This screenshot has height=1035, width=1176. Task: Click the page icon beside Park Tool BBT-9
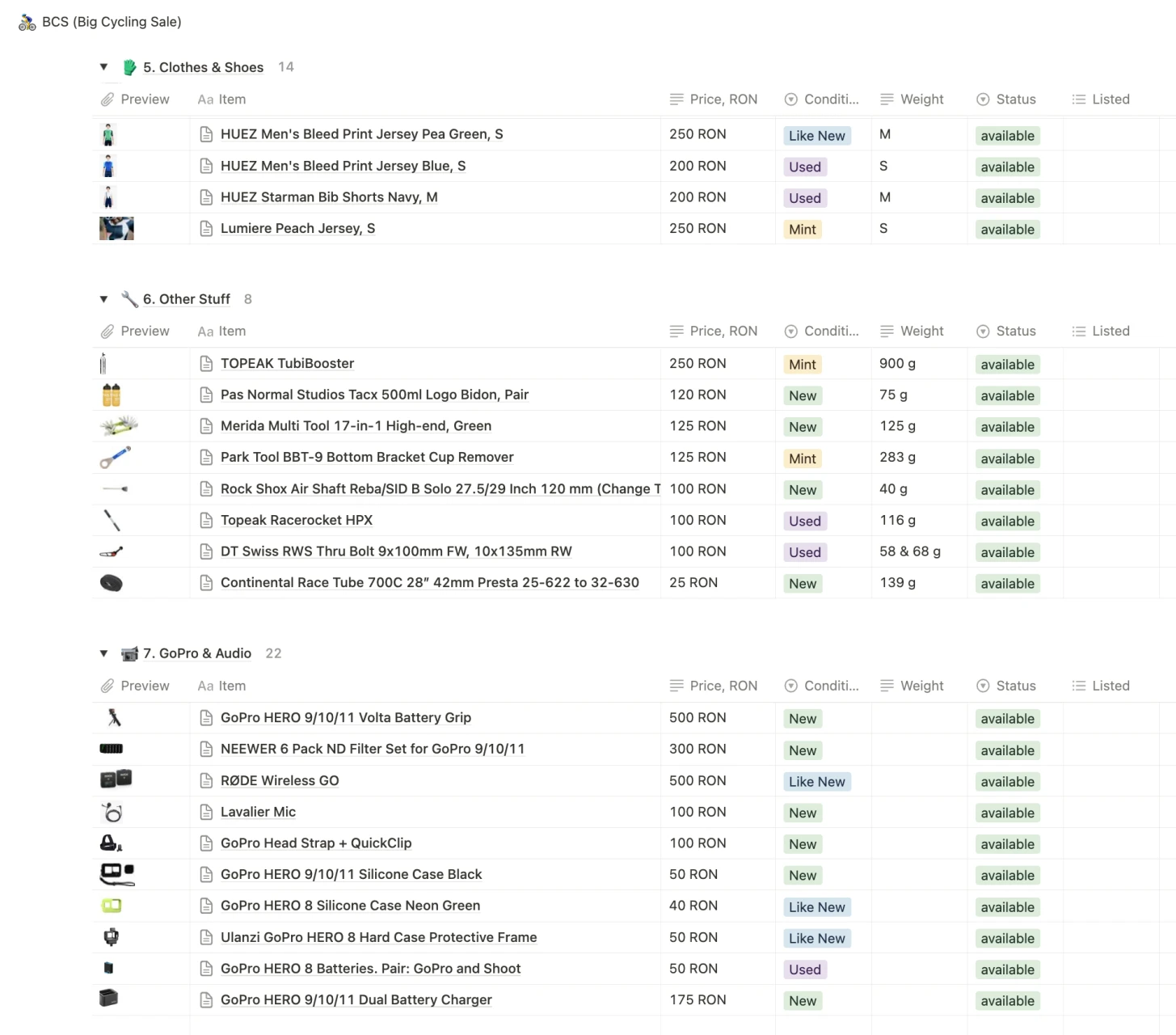point(206,458)
